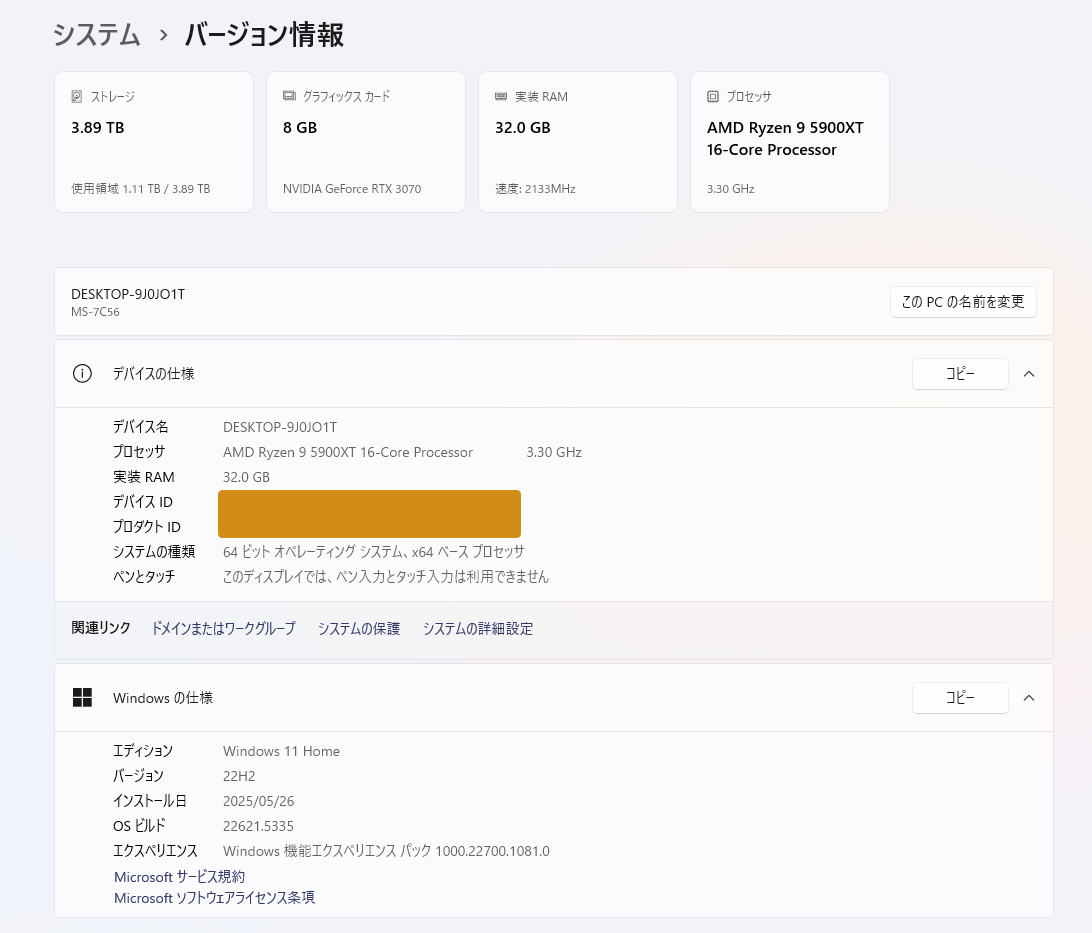Select 32.0 GB in 実装 RAM row
The image size is (1092, 933).
click(x=247, y=477)
